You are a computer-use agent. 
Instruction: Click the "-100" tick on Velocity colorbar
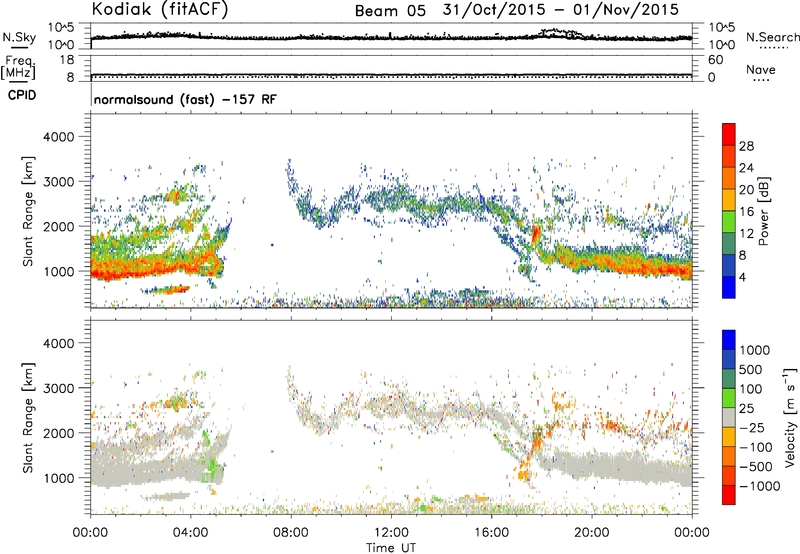click(x=756, y=447)
